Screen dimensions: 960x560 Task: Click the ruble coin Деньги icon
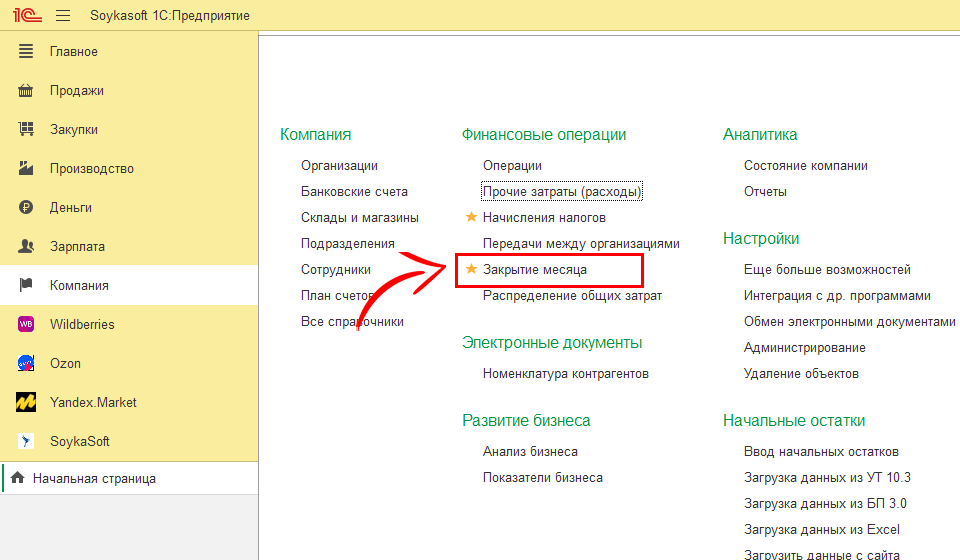[27, 208]
